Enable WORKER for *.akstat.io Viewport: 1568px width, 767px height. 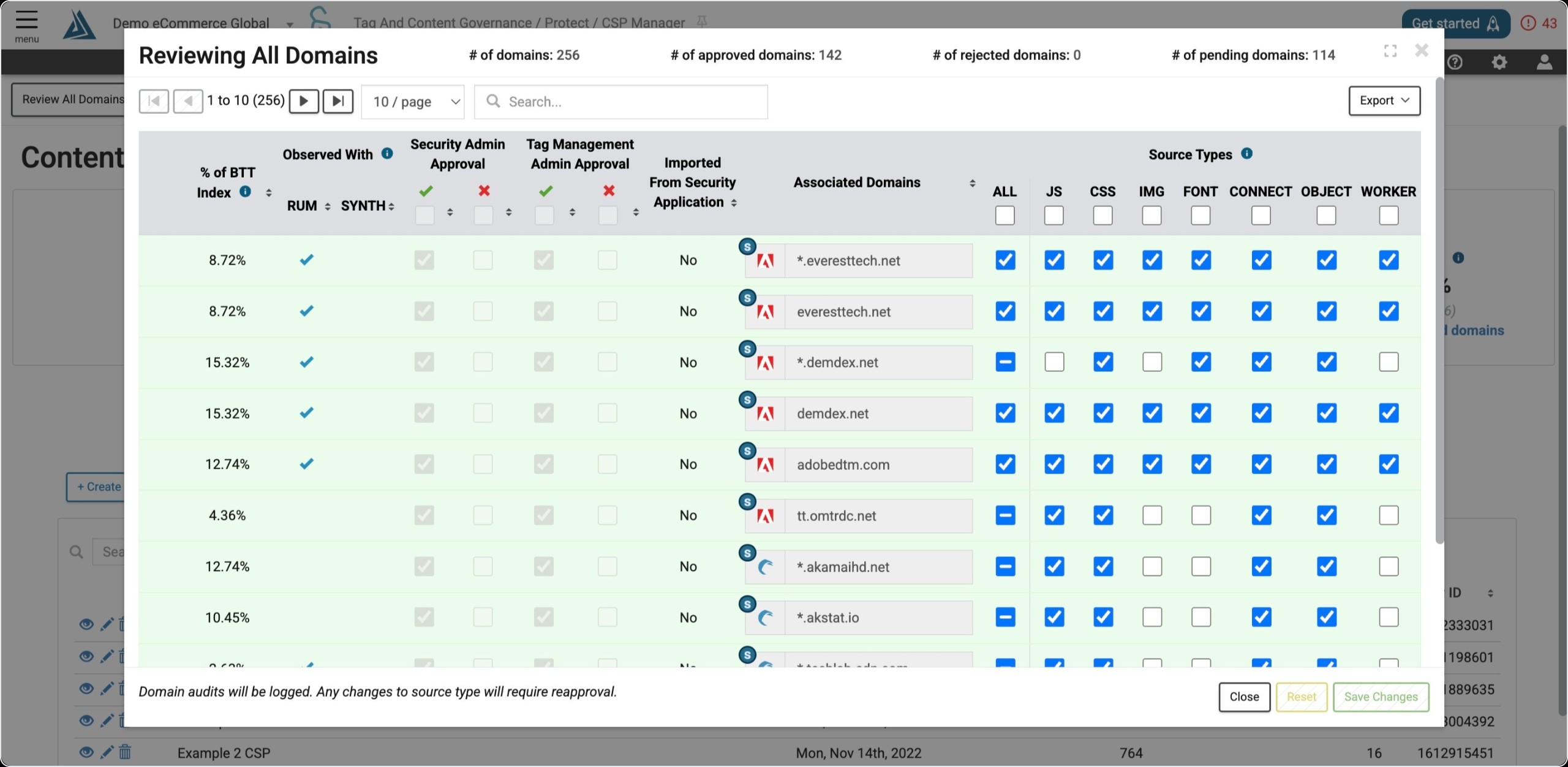pos(1389,617)
